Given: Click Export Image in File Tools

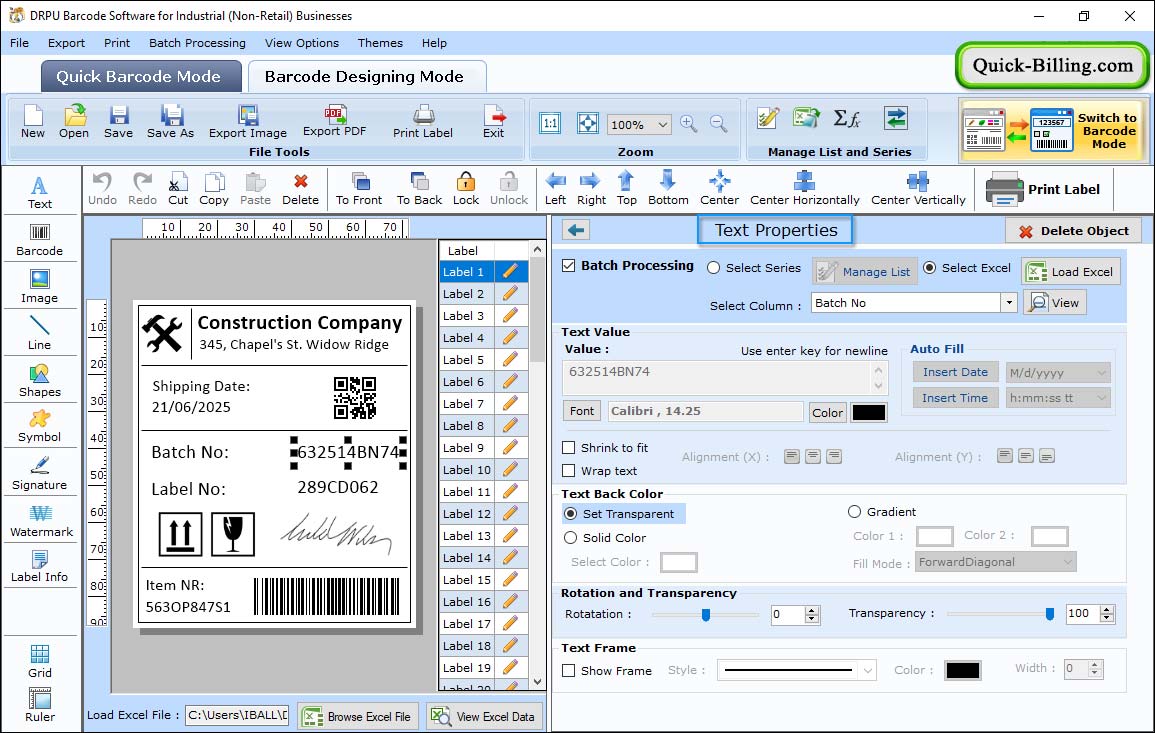Looking at the screenshot, I should pyautogui.click(x=248, y=122).
